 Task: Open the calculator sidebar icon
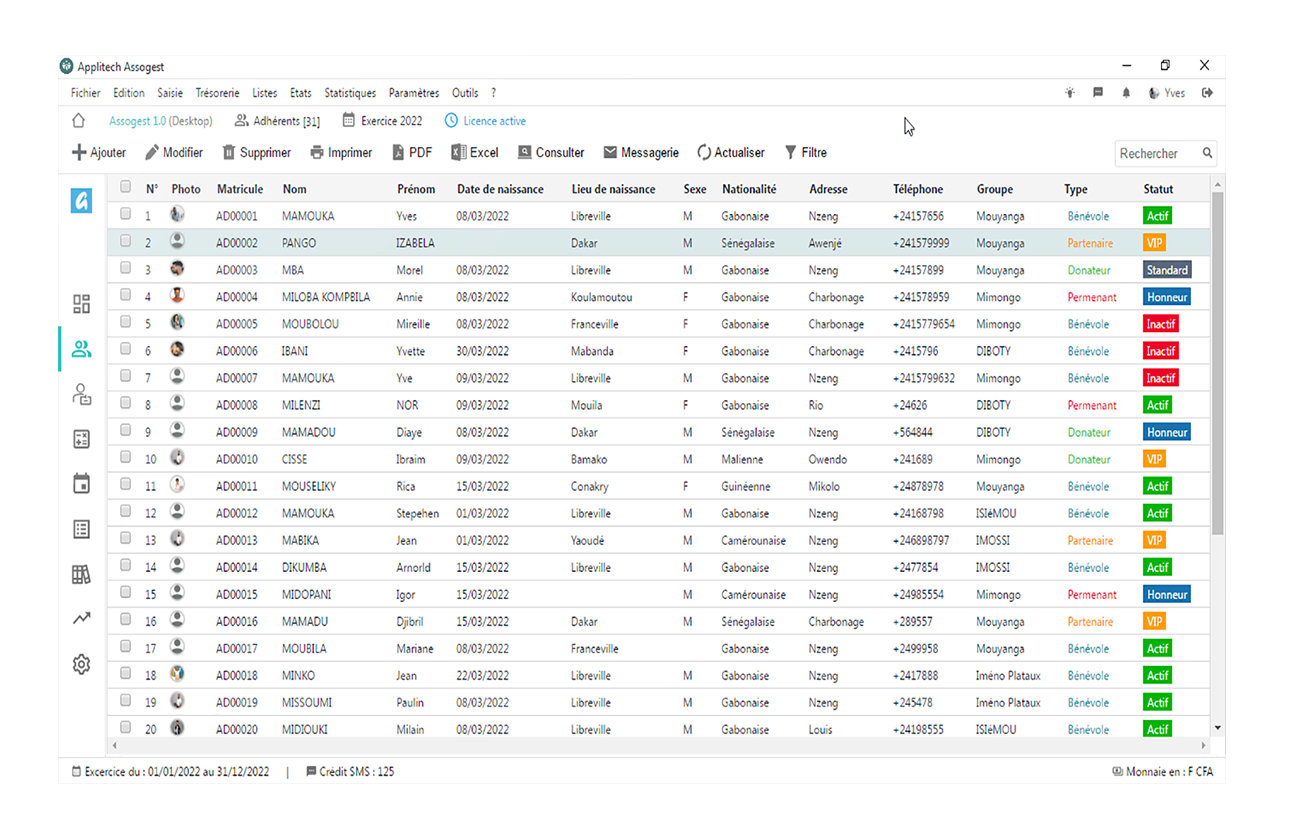(82, 439)
